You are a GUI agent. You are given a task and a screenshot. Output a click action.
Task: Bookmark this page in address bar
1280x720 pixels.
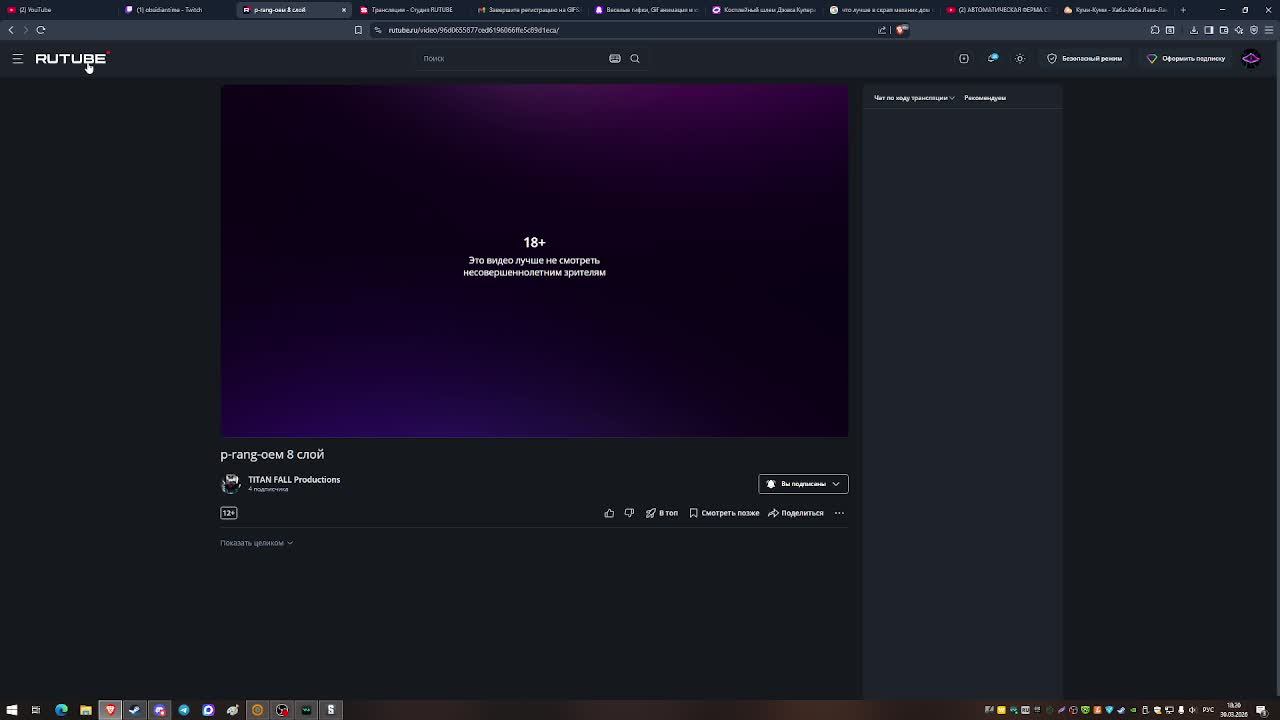click(x=358, y=30)
